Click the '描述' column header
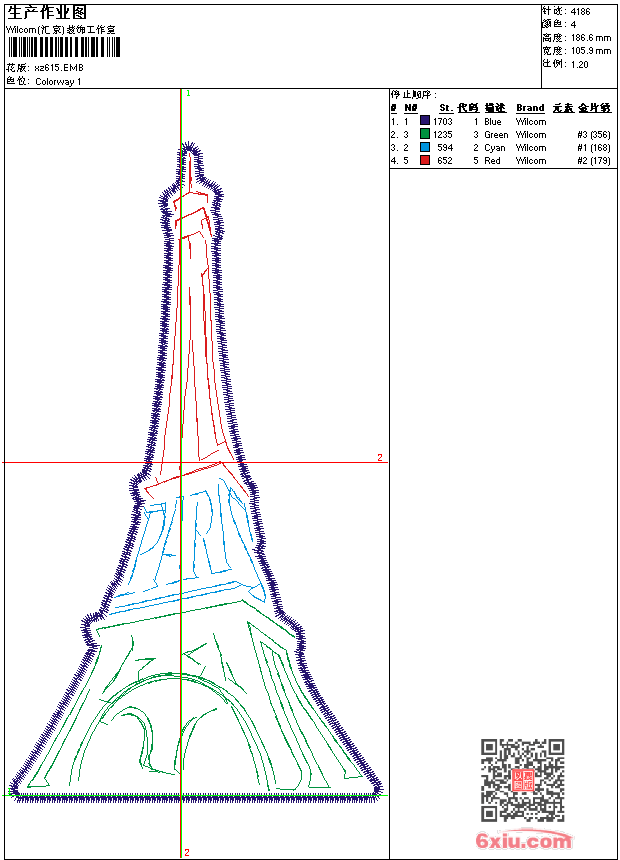Viewport: 620px width, 860px height. pyautogui.click(x=495, y=108)
